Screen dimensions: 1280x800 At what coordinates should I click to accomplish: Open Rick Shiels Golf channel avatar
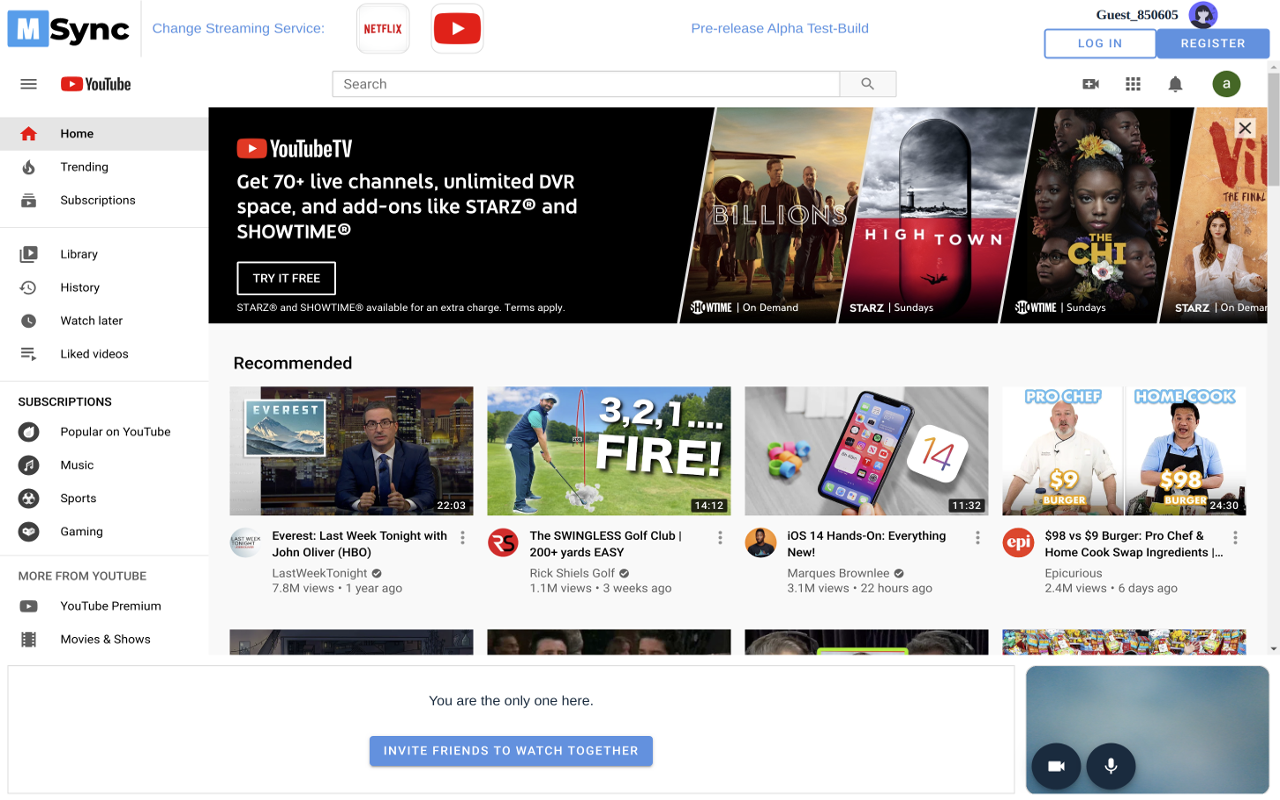tap(503, 543)
